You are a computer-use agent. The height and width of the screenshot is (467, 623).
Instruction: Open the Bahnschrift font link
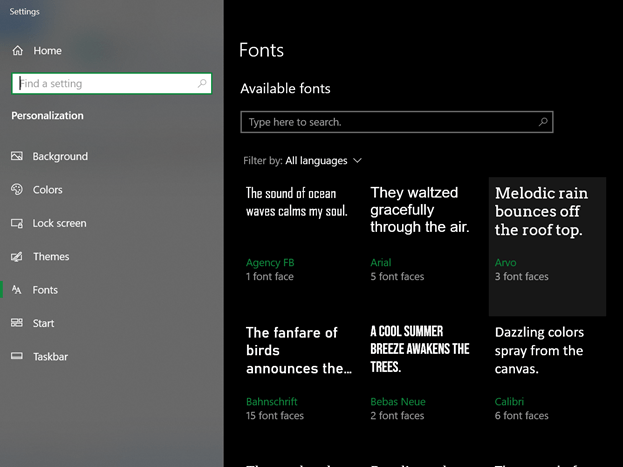271,402
